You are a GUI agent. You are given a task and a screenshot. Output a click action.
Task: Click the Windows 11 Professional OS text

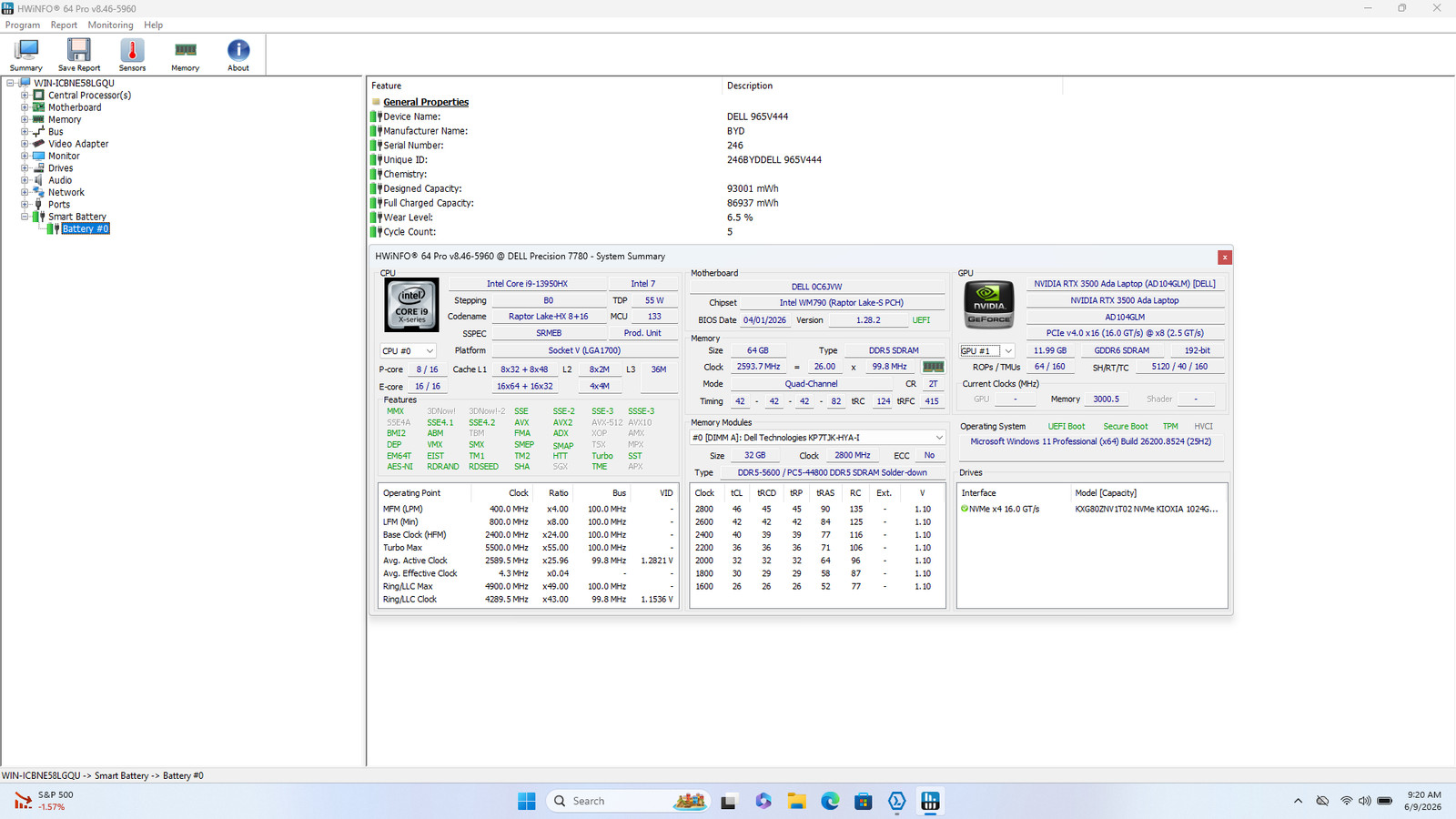click(1091, 441)
